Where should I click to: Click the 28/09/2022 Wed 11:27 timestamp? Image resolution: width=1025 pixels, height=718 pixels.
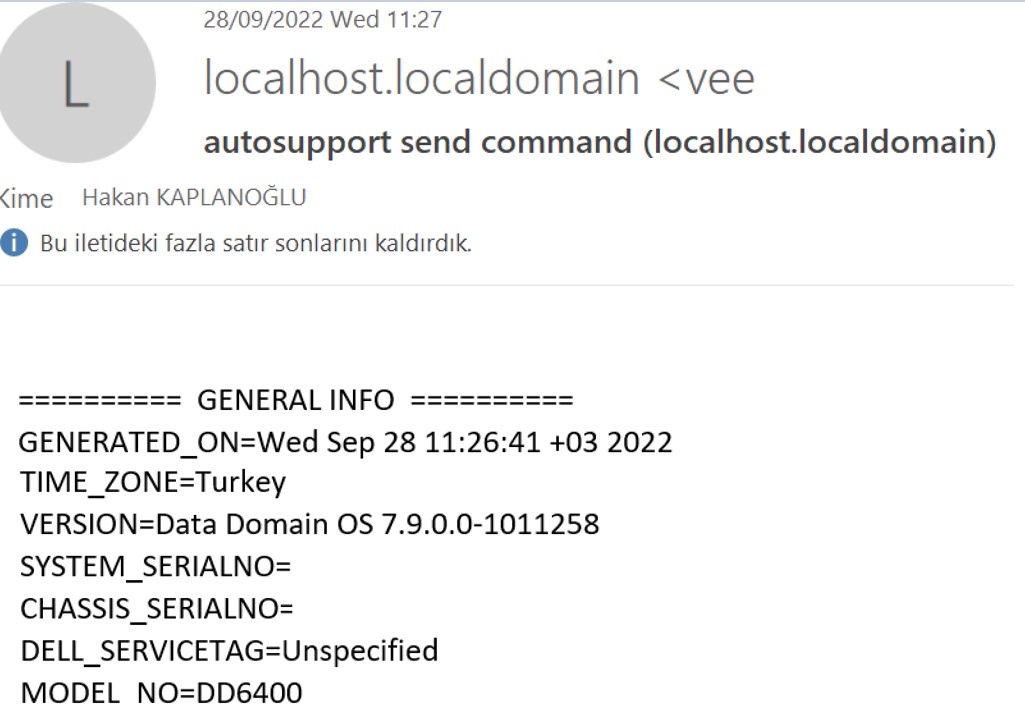tap(322, 20)
